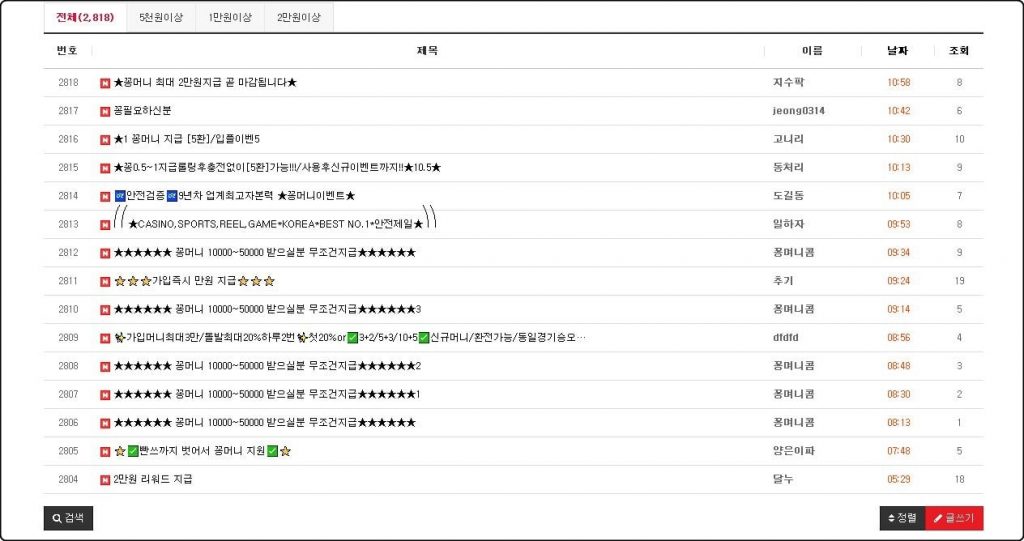
Task: Click the new-post icon beside post 2804
Action: tap(105, 480)
